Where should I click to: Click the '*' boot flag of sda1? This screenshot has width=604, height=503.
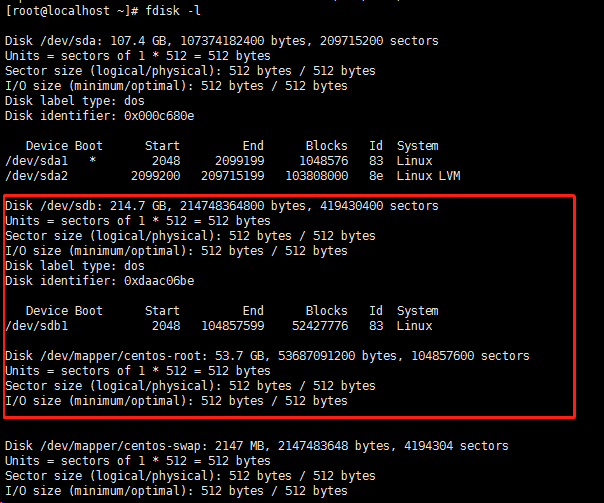[92, 159]
